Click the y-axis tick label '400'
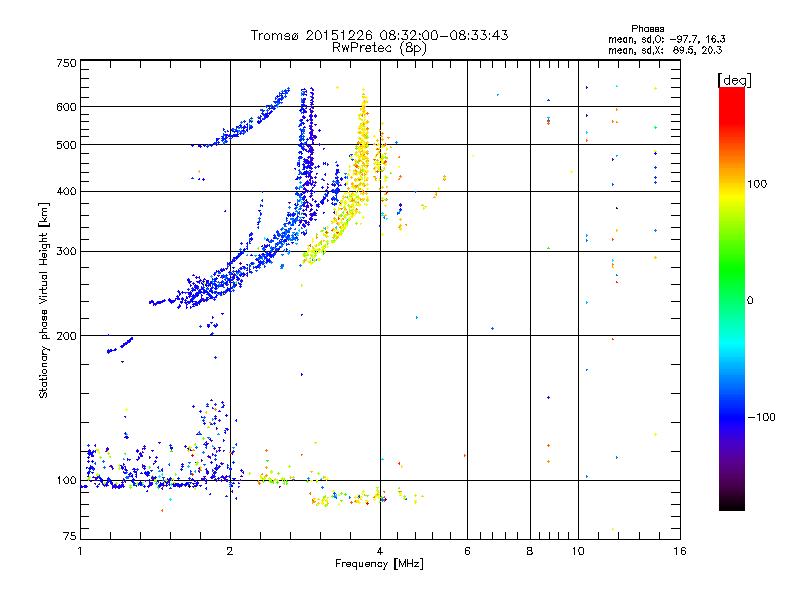Image resolution: width=800 pixels, height=600 pixels. click(x=66, y=192)
